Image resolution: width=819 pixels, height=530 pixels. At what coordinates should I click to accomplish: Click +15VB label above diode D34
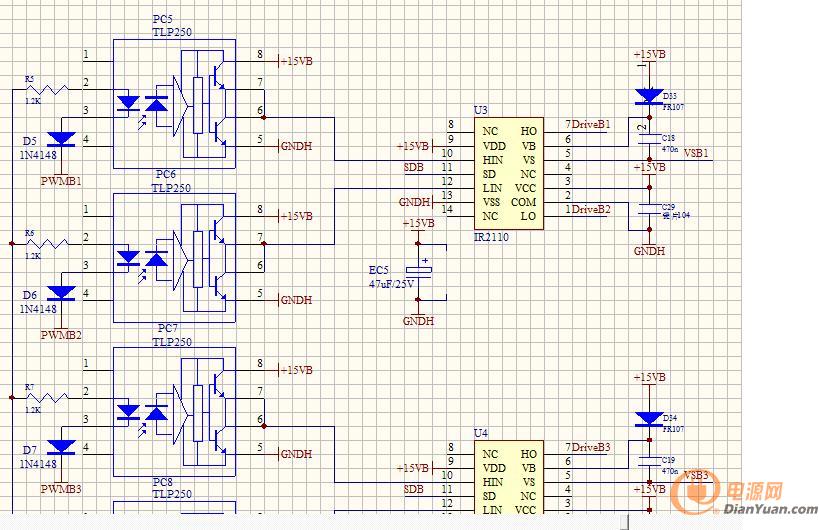point(649,378)
